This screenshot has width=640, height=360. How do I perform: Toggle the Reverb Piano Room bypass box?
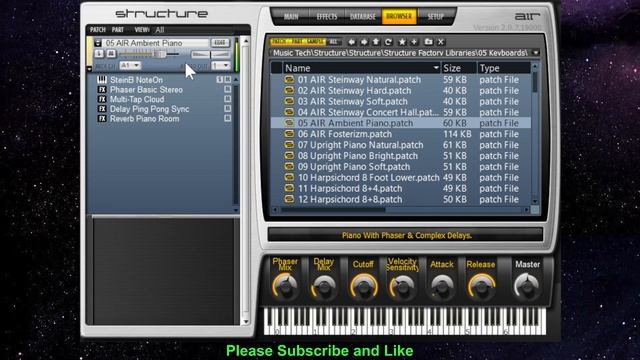227,118
